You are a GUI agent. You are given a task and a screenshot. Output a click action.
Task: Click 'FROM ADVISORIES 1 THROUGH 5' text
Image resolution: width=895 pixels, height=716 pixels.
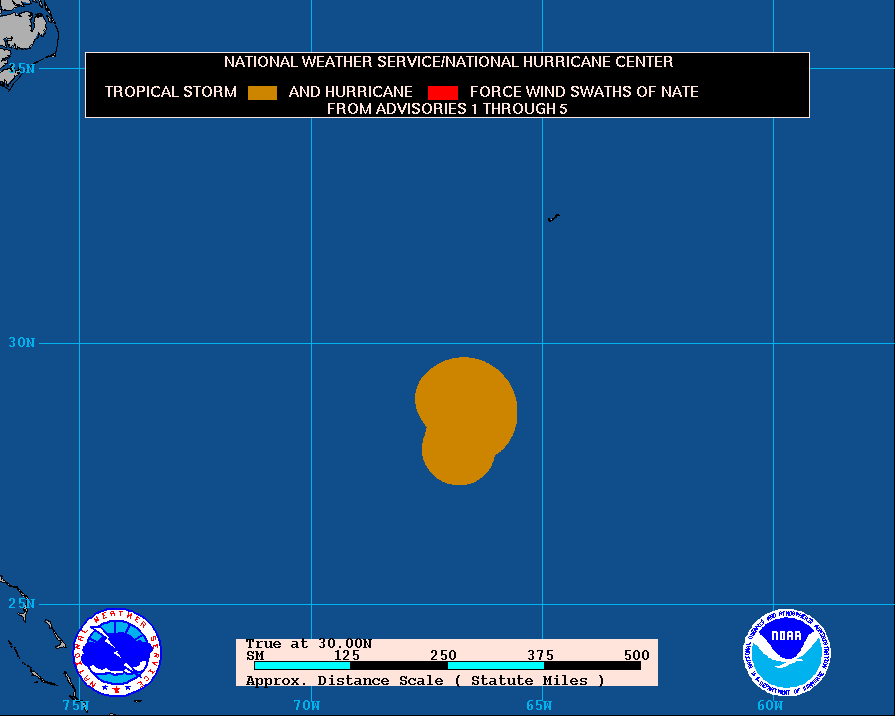[x=447, y=108]
